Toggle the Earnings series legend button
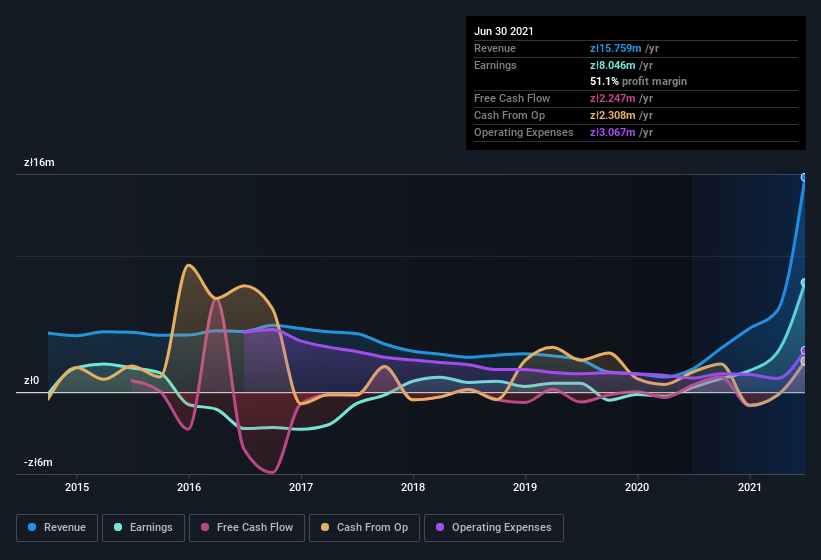 (143, 528)
